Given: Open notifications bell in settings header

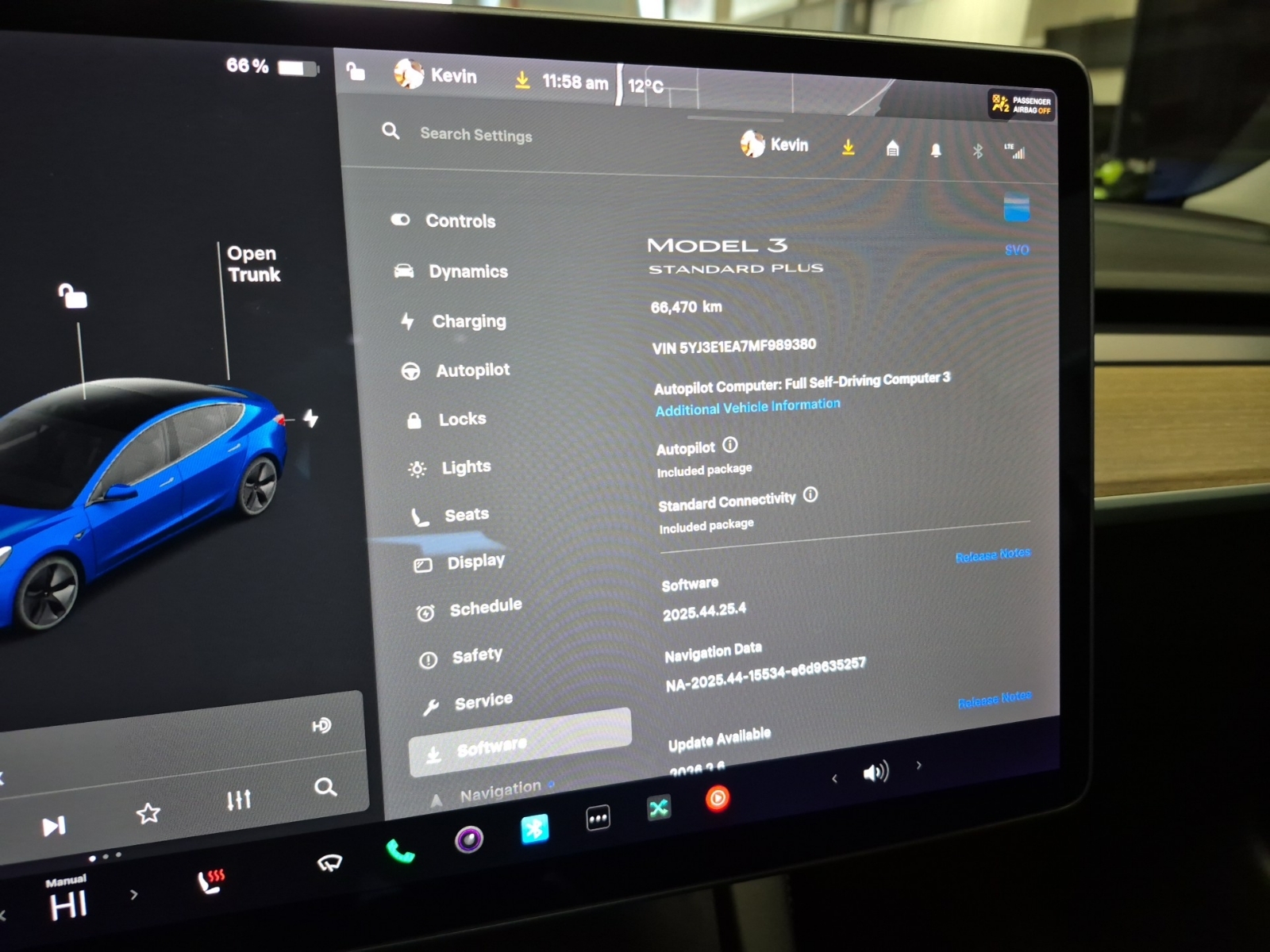Looking at the screenshot, I should 936,150.
